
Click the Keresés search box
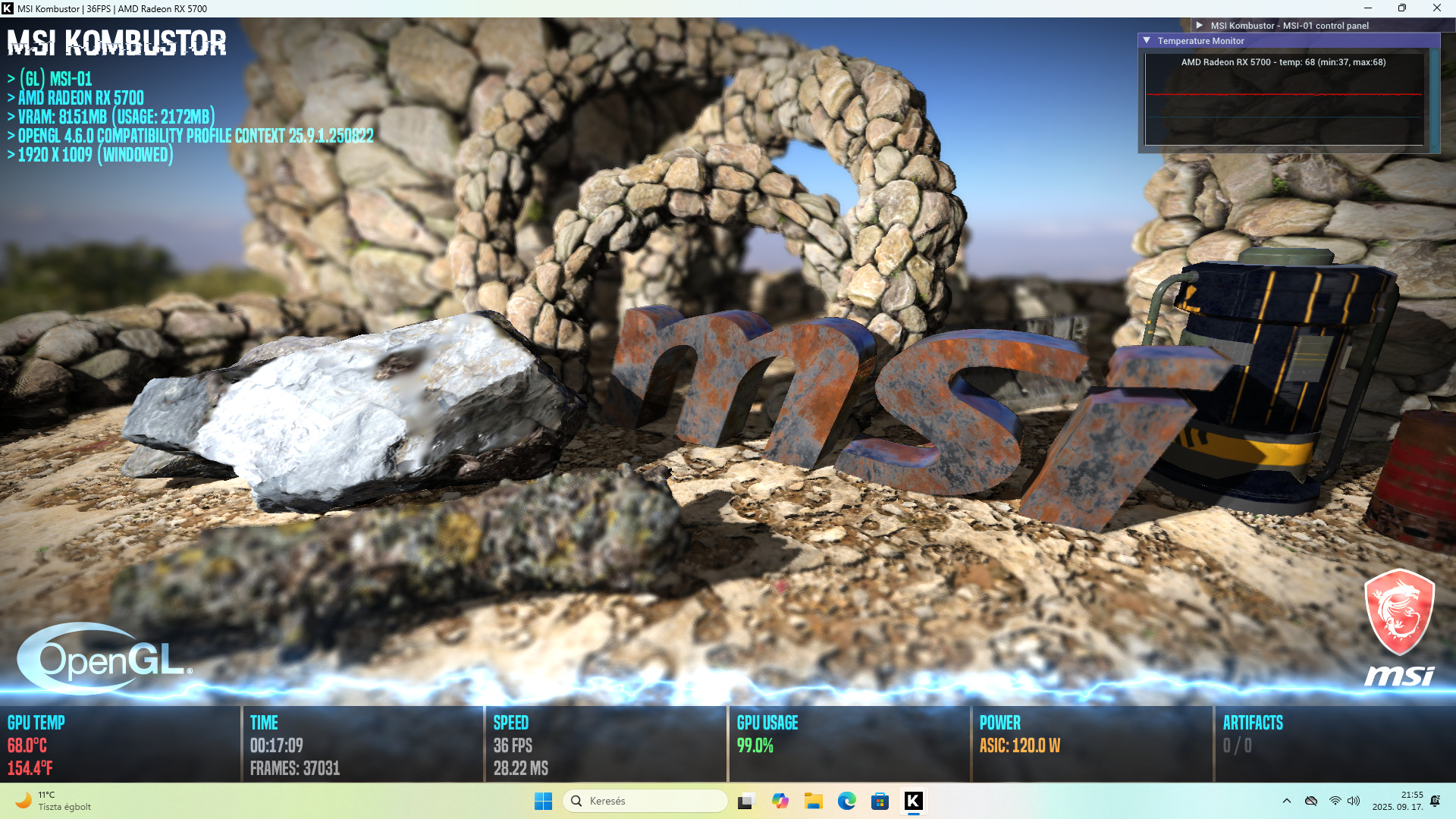645,801
